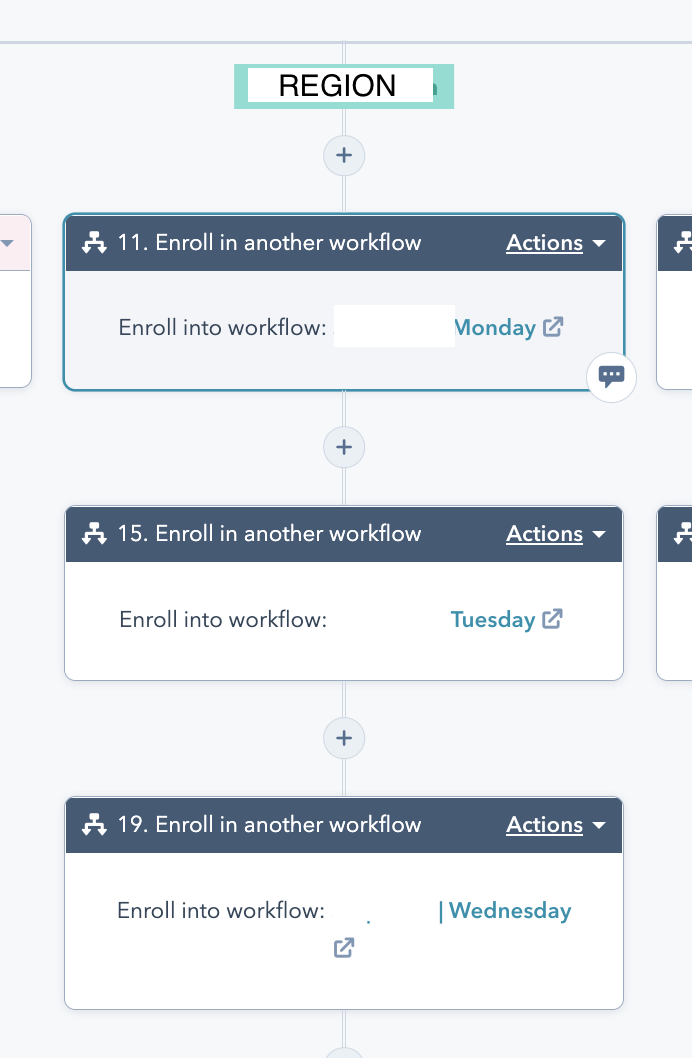Click the plus button between actions 11 and 15
This screenshot has width=692, height=1058.
pos(343,447)
